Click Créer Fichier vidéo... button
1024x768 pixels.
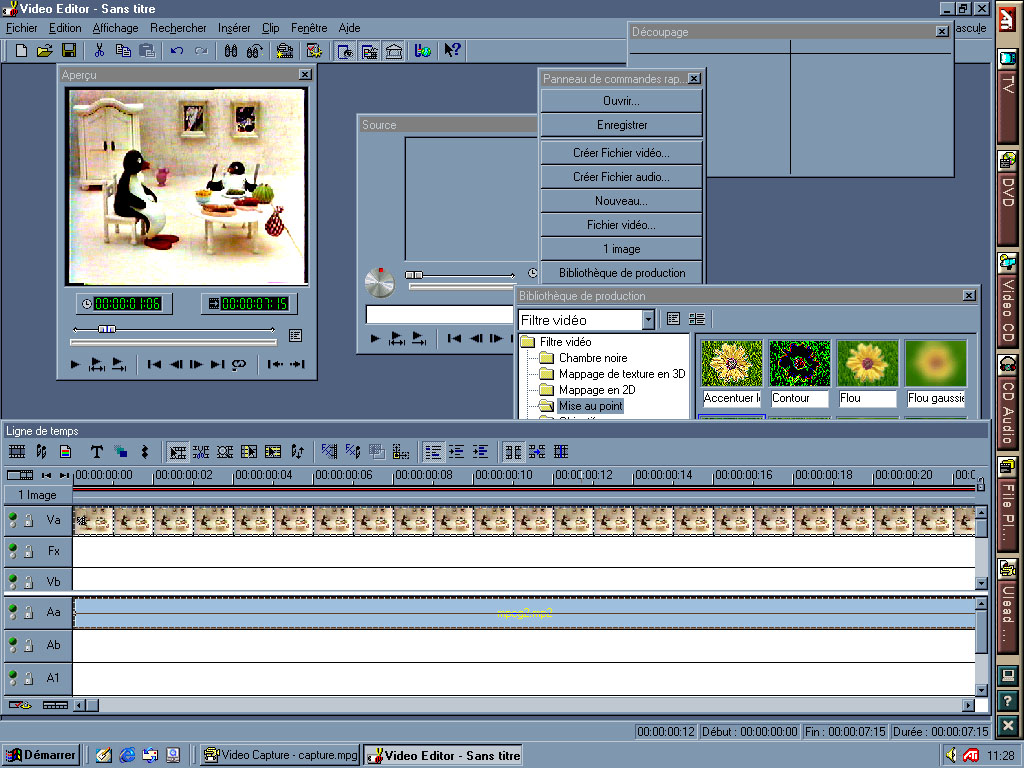point(621,153)
